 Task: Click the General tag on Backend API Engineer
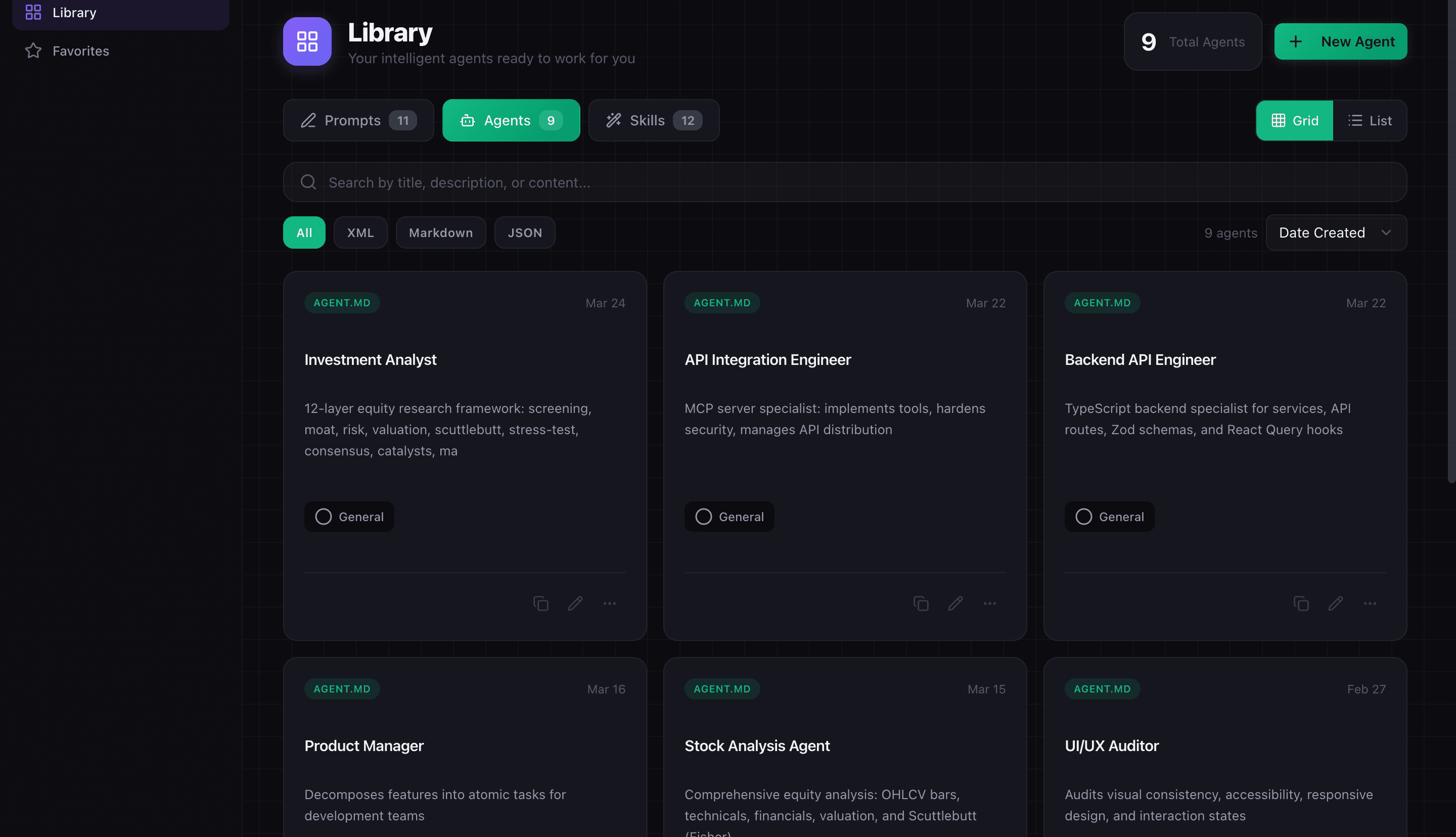click(1109, 517)
